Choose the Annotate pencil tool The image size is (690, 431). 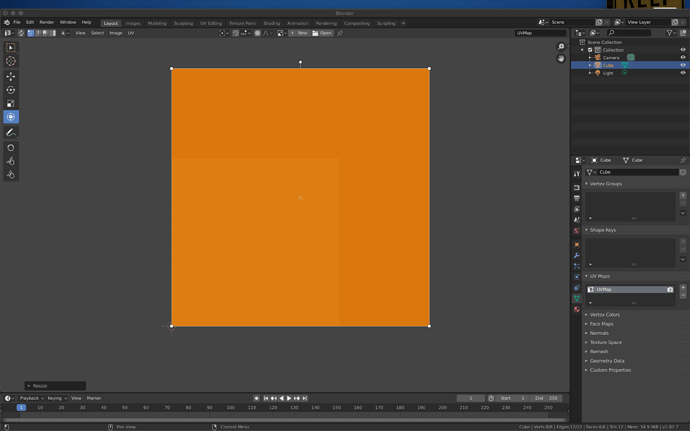pyautogui.click(x=11, y=133)
